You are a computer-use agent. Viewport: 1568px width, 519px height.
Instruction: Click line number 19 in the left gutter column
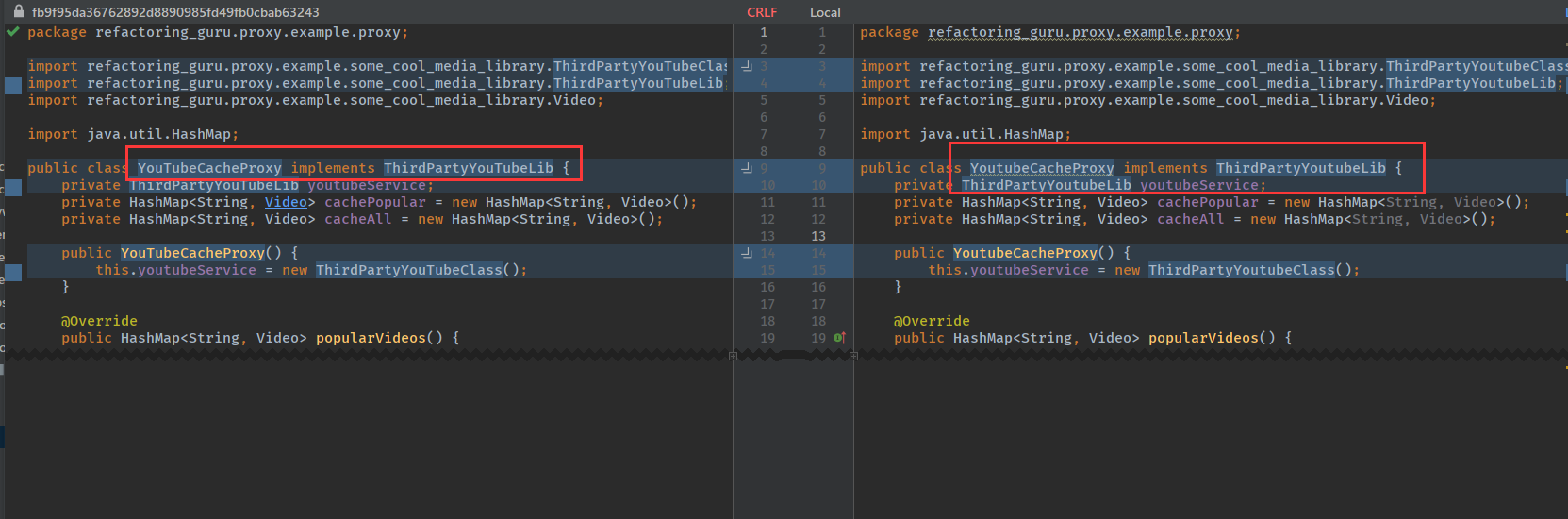[767, 338]
